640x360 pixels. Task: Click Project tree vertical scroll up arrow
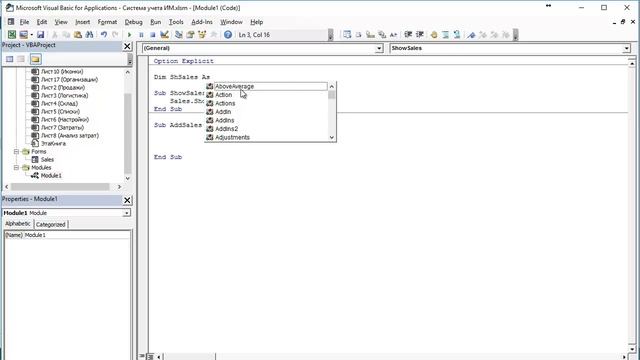(x=128, y=72)
